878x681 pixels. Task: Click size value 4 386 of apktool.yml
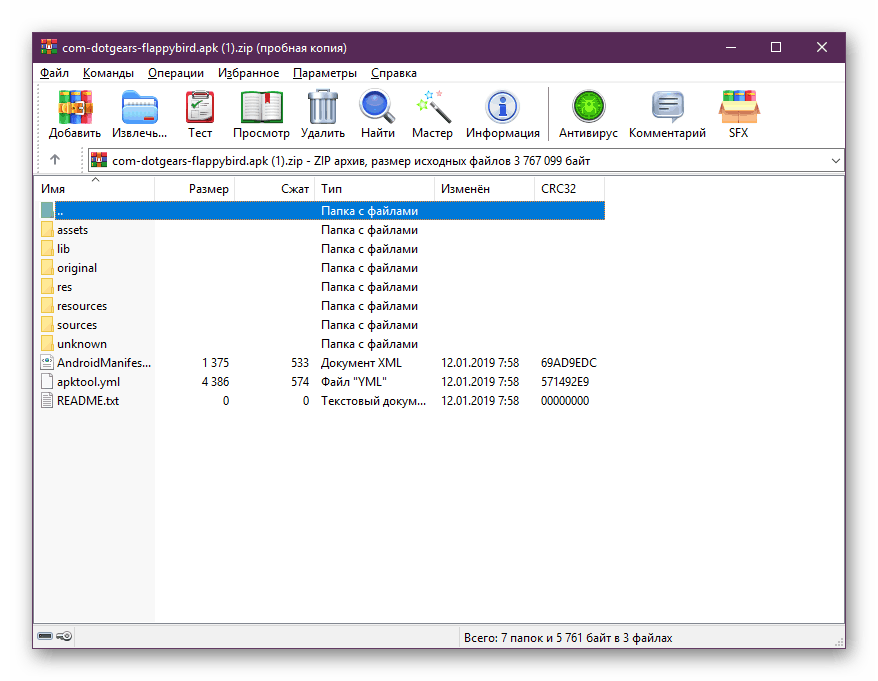pyautogui.click(x=216, y=382)
